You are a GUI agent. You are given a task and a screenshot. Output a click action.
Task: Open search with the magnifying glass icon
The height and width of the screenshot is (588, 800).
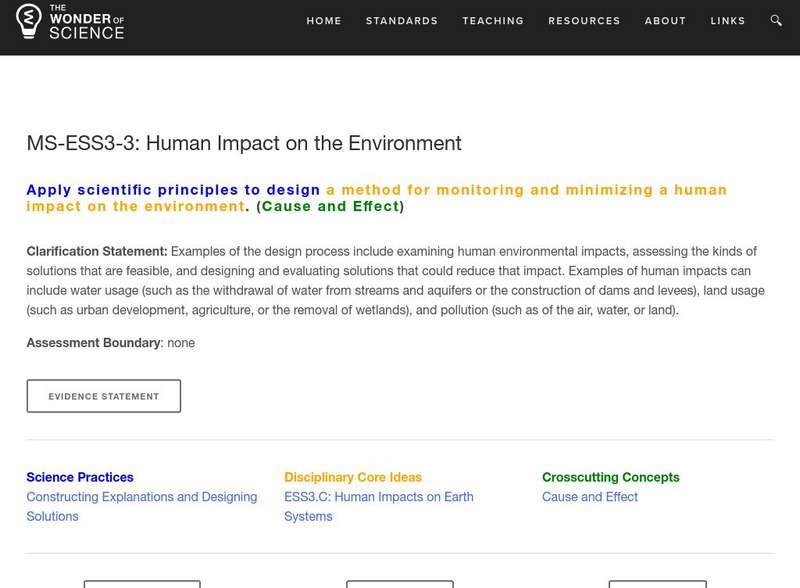coord(776,21)
